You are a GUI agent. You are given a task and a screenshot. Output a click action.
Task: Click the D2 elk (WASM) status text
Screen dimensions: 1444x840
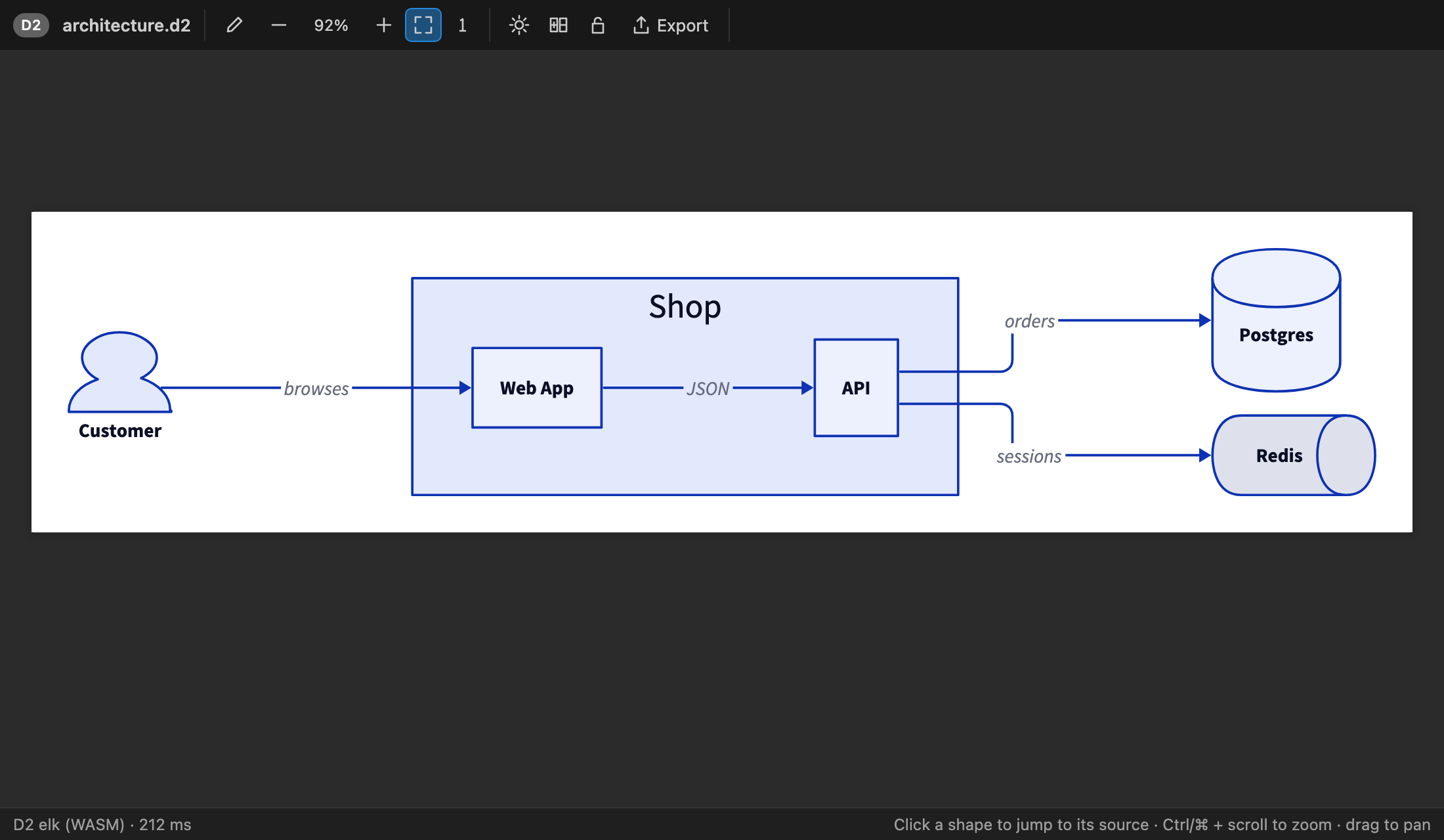[102, 824]
